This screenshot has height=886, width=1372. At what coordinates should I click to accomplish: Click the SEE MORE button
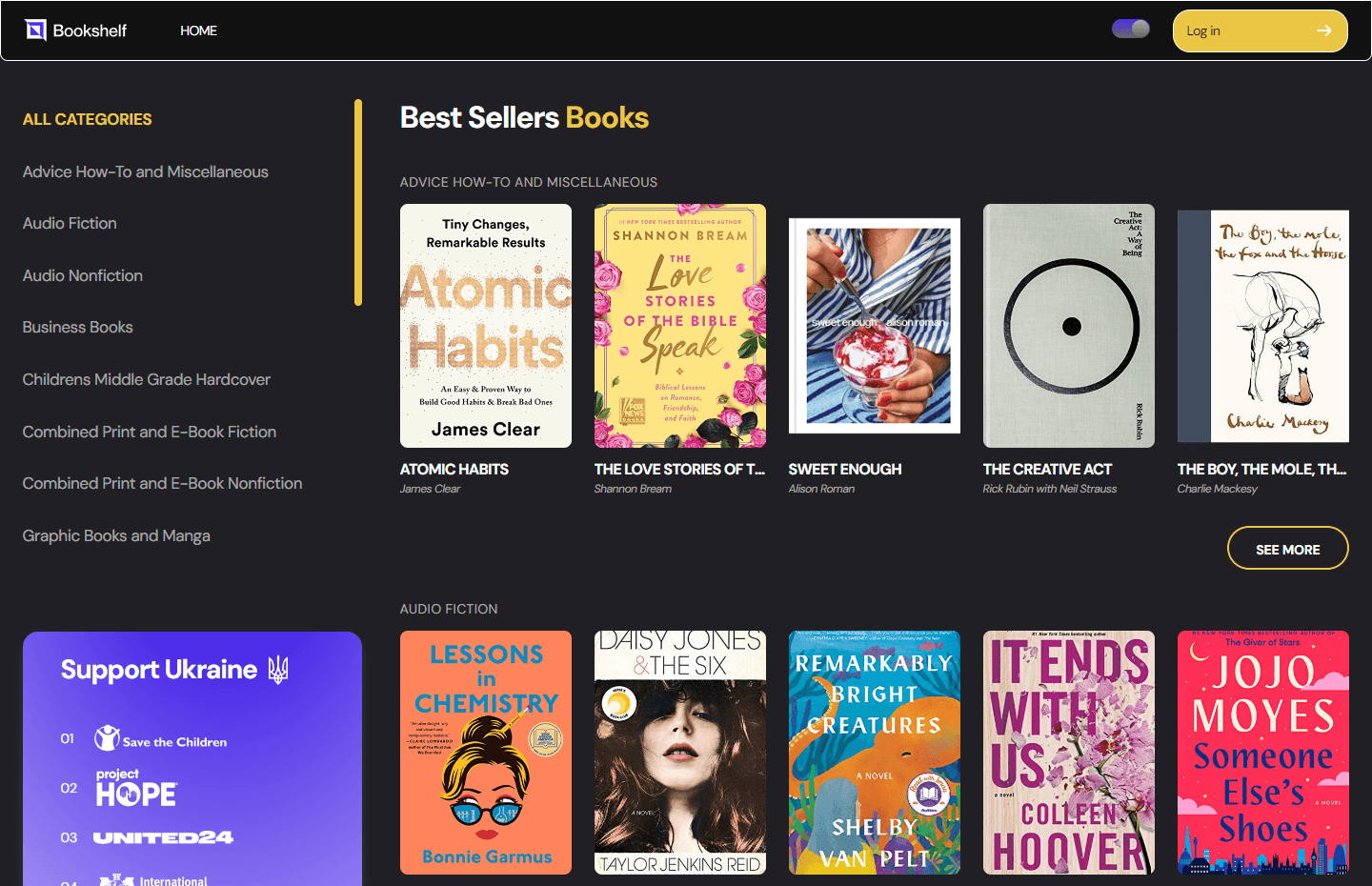(x=1287, y=548)
